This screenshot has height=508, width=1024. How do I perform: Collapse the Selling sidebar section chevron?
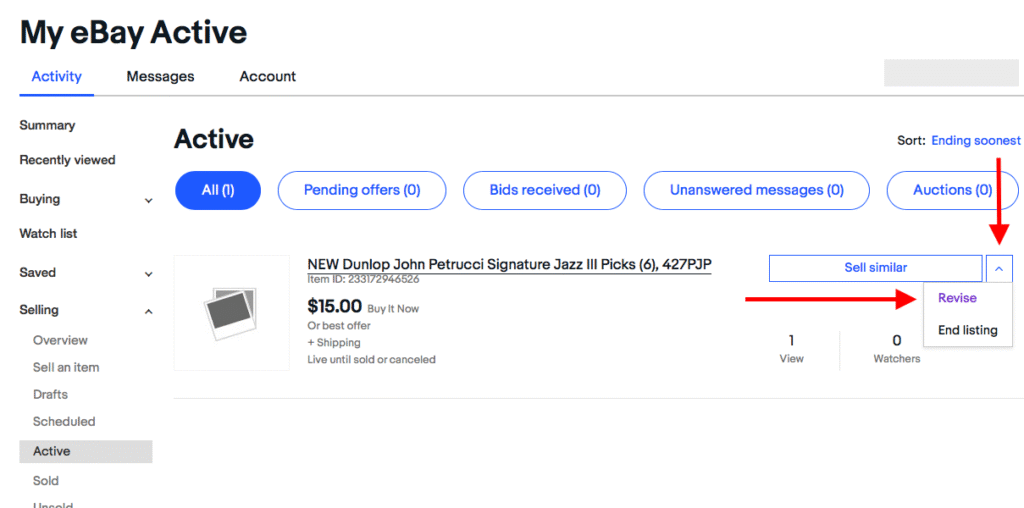(149, 312)
